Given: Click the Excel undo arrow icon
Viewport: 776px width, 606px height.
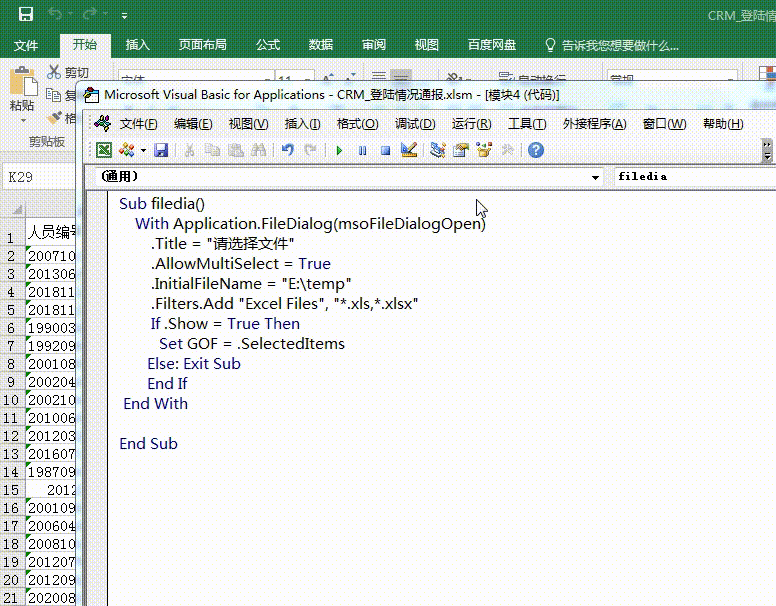Looking at the screenshot, I should tap(55, 14).
